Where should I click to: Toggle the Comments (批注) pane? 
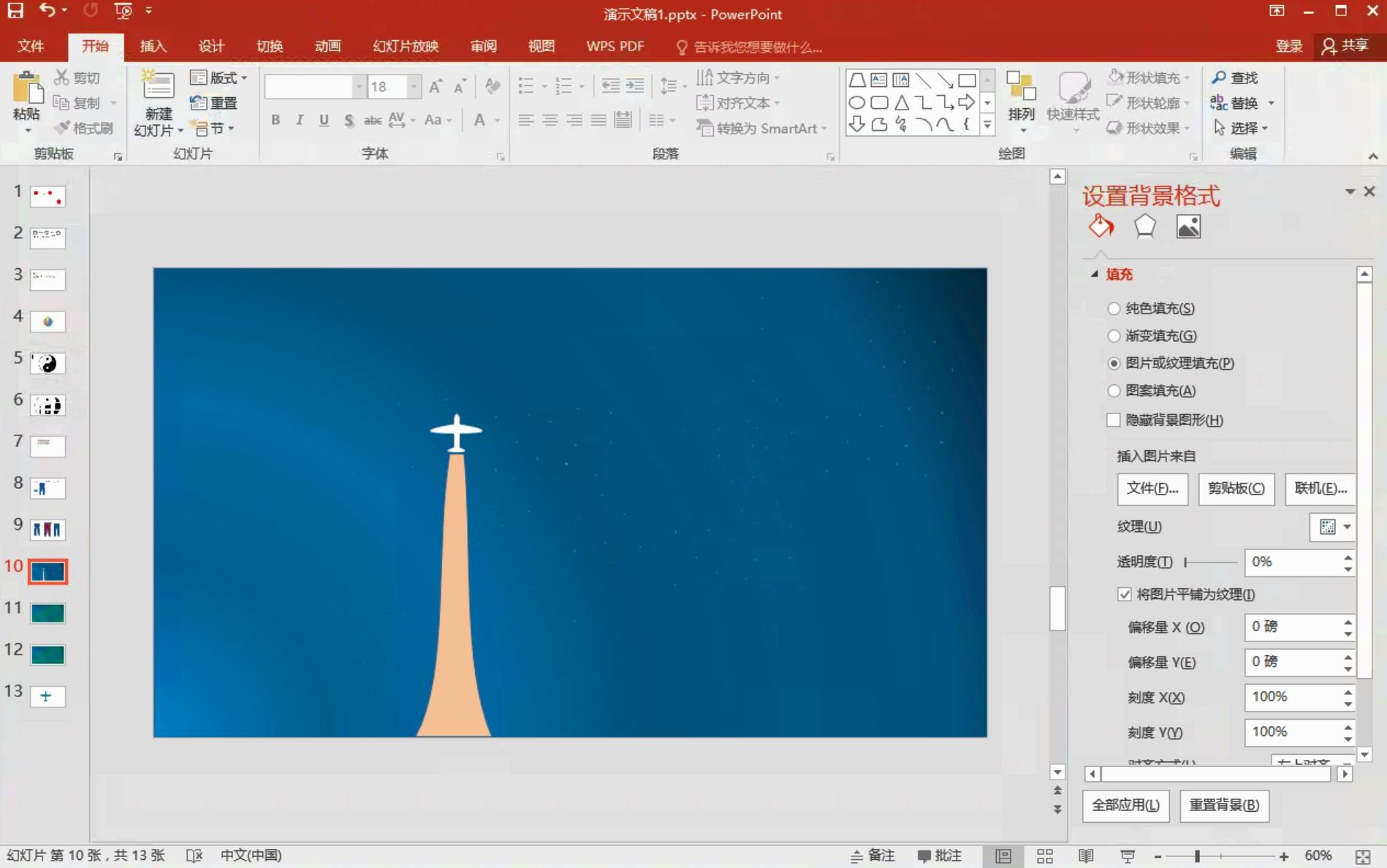[940, 856]
